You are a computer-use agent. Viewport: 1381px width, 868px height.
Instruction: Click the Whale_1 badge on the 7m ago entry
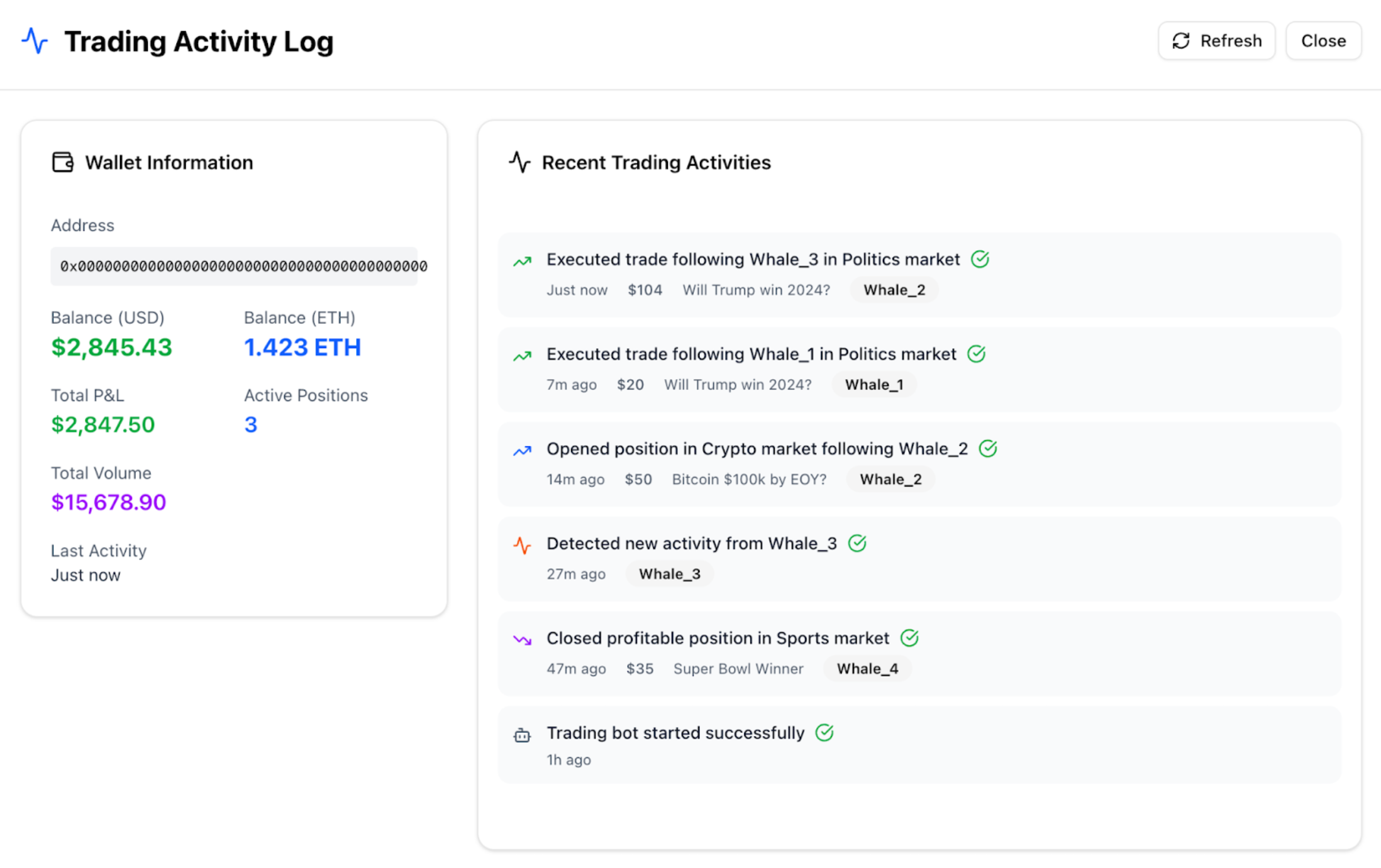pyautogui.click(x=874, y=385)
